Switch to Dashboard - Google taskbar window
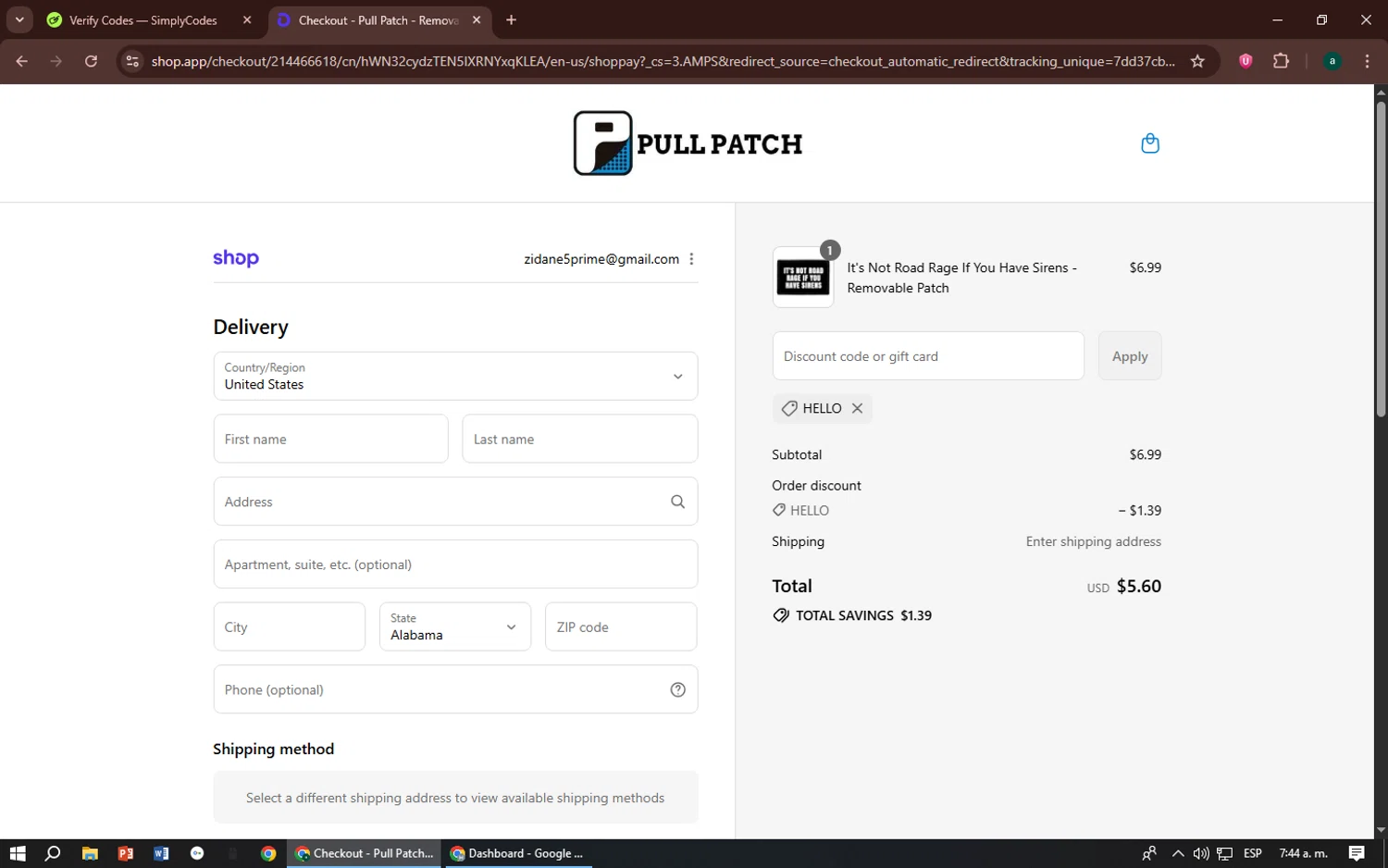This screenshot has width=1388, height=868. pyautogui.click(x=517, y=853)
